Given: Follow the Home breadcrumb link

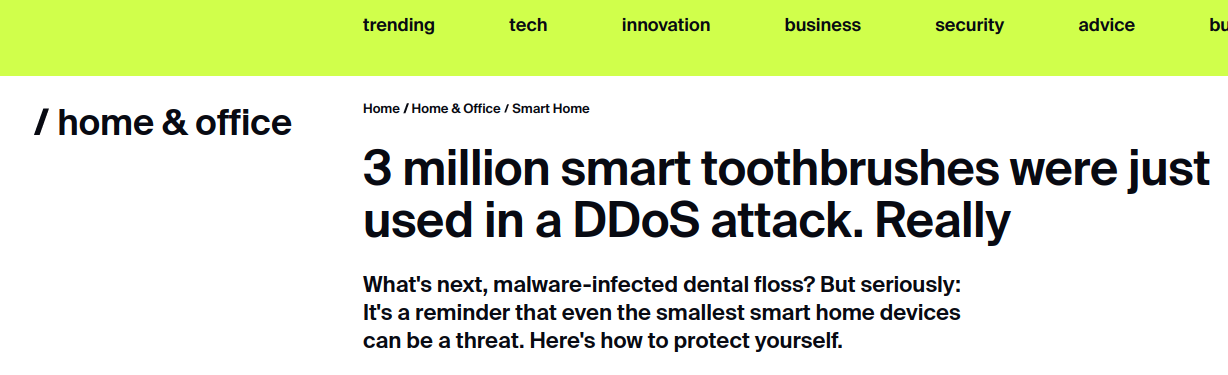Looking at the screenshot, I should [x=381, y=108].
